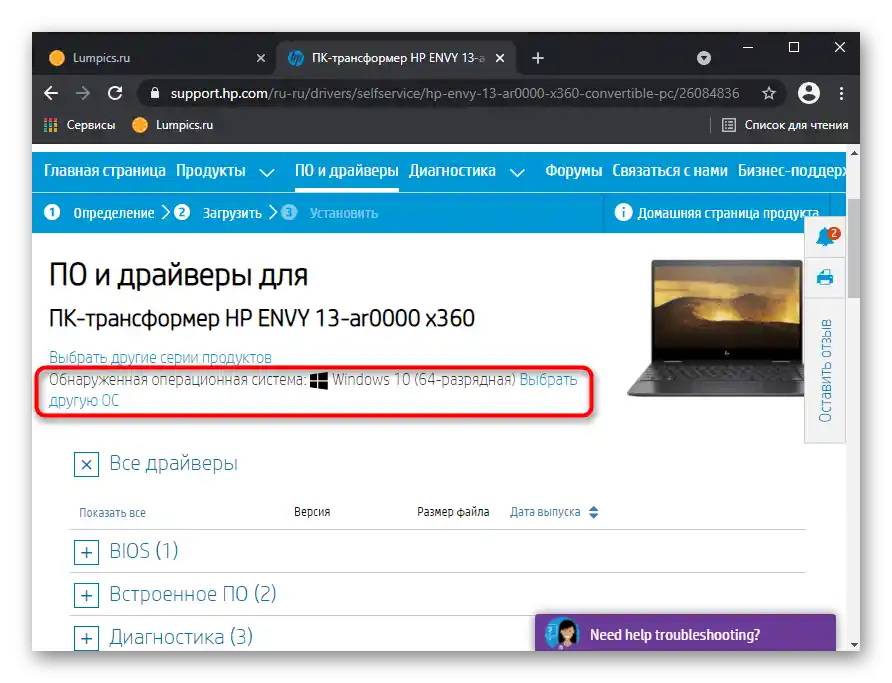Click the Размер файла column header
The height and width of the screenshot is (683, 892).
[x=453, y=512]
